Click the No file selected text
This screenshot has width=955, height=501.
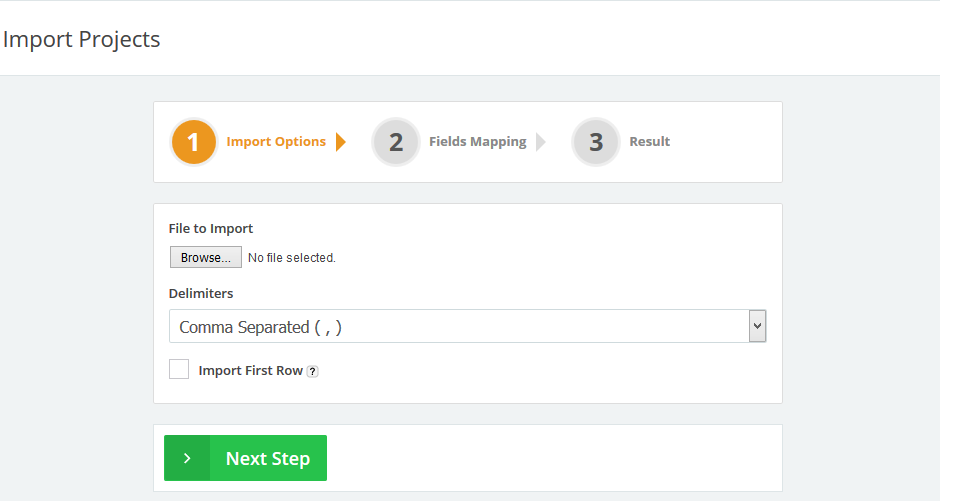[x=292, y=258]
